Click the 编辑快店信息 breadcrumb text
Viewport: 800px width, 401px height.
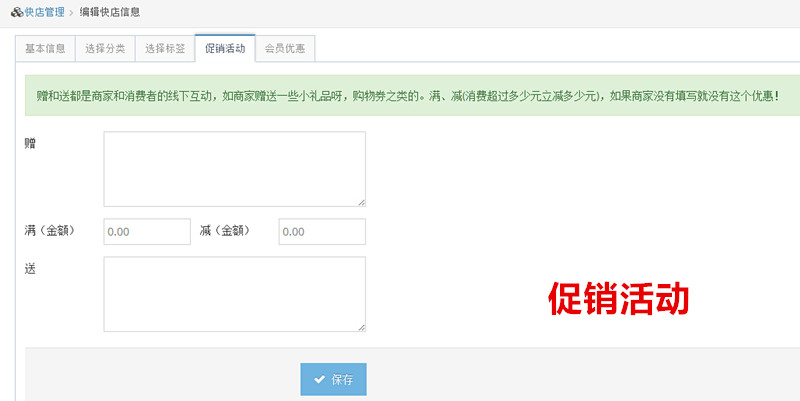[x=110, y=12]
